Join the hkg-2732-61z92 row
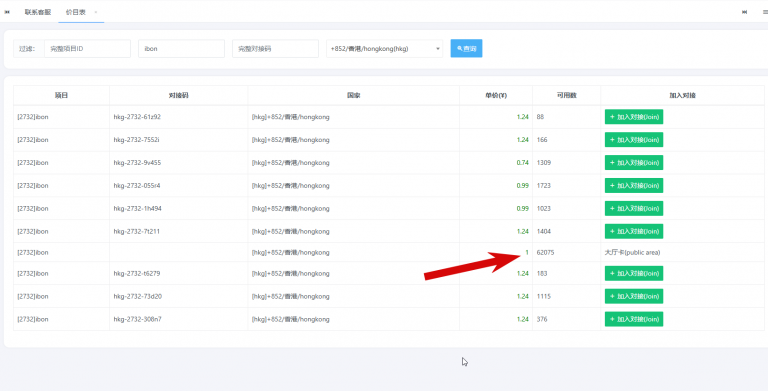Screen dimensions: 768x391 (634, 117)
